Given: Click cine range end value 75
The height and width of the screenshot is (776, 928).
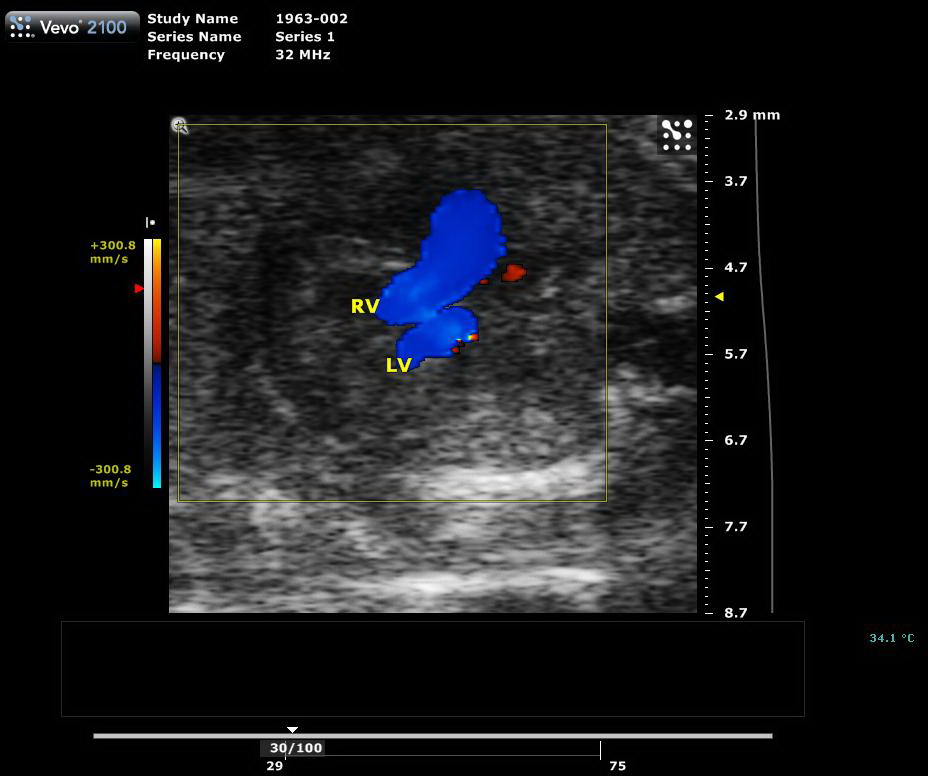Looking at the screenshot, I should click(x=617, y=765).
